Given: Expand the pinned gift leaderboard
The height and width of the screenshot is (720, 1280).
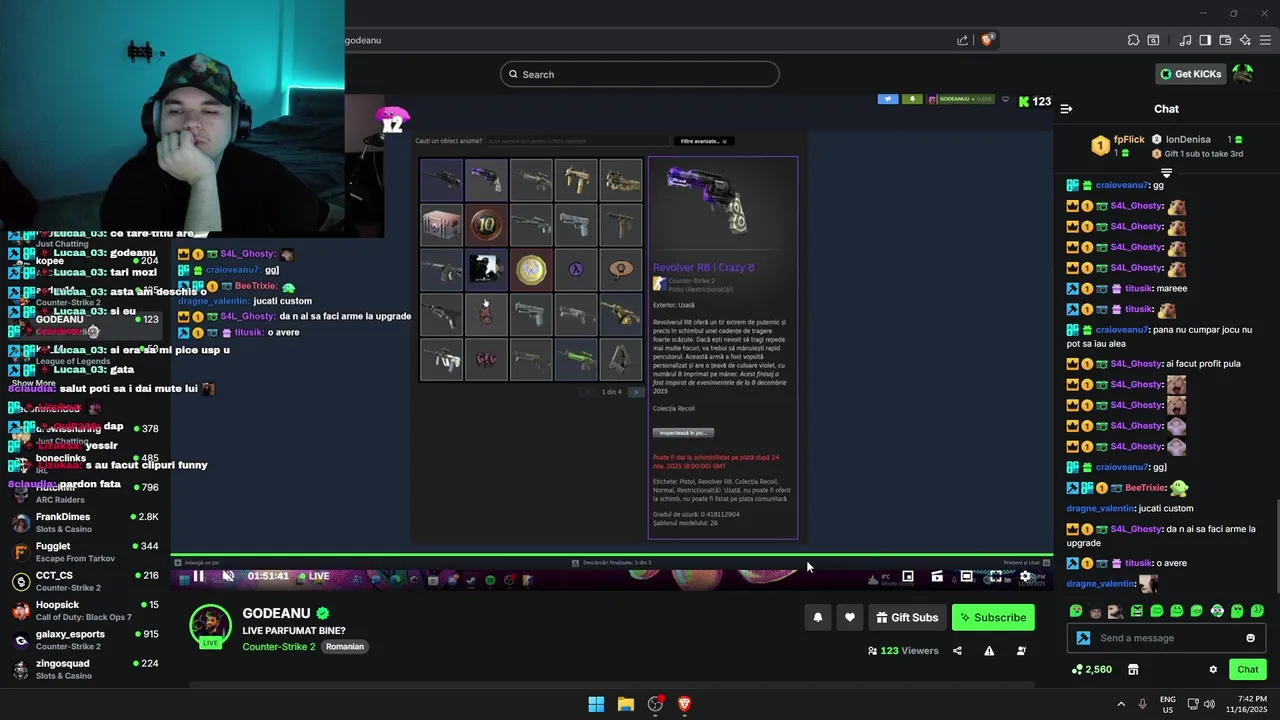Looking at the screenshot, I should [1166, 173].
